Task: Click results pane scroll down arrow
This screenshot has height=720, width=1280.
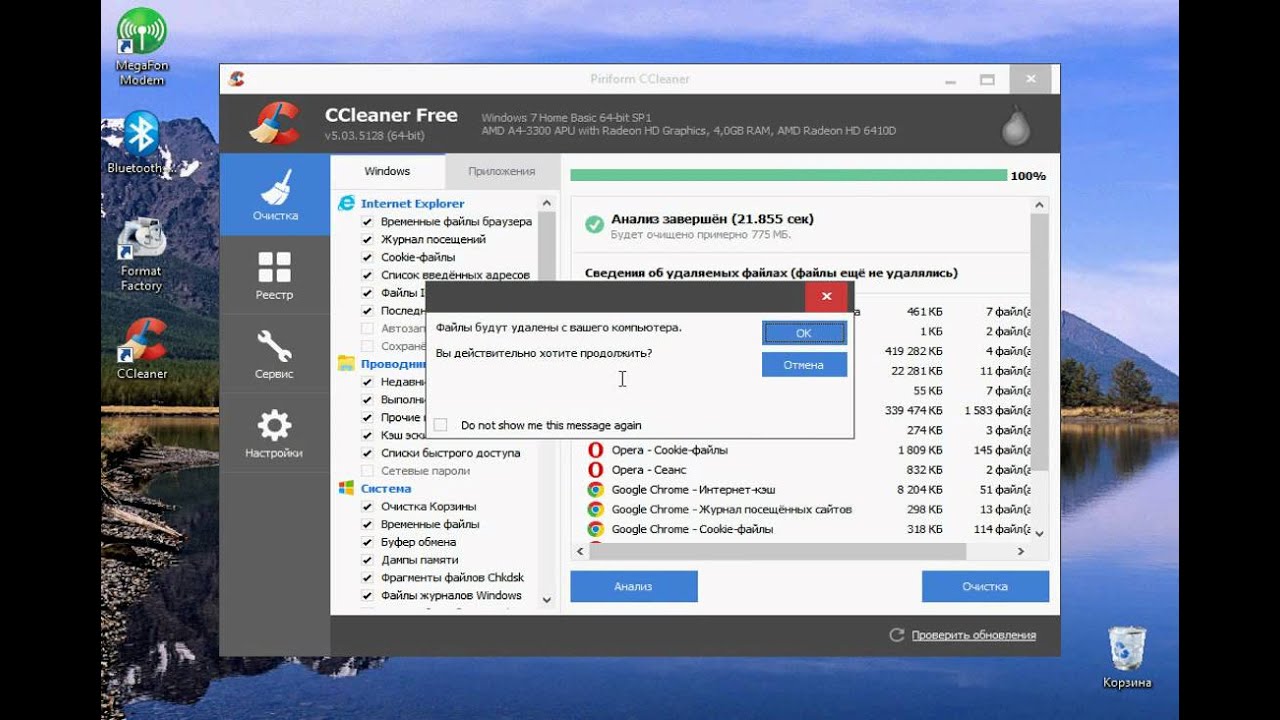Action: 1040,533
